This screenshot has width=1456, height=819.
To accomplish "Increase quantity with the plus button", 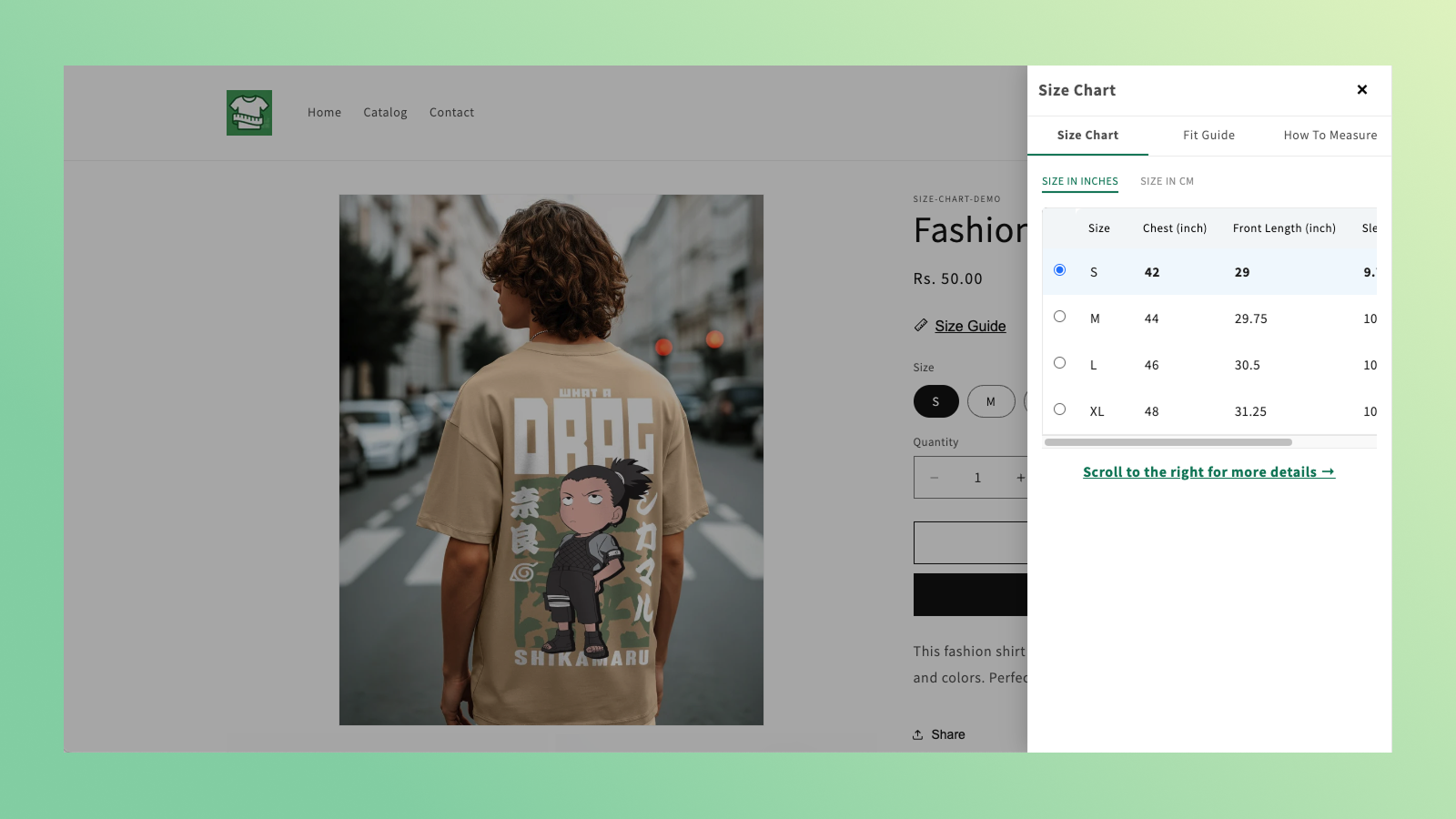I will pos(1020,478).
